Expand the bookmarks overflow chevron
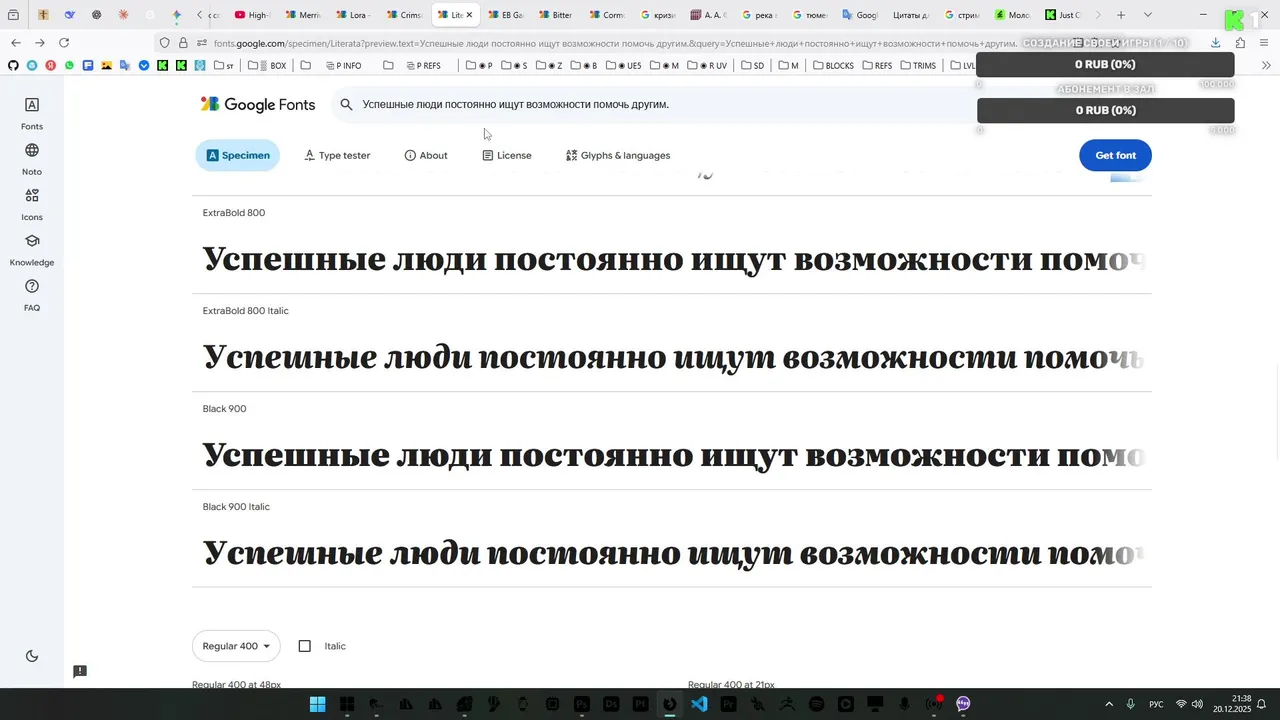 point(1266,66)
